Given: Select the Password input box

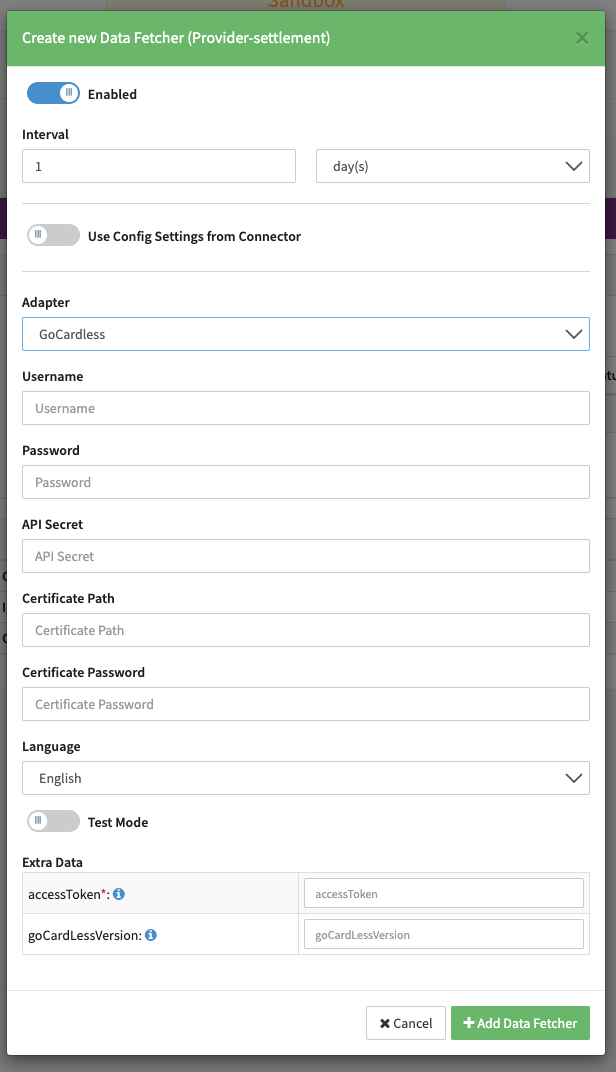Looking at the screenshot, I should point(306,482).
